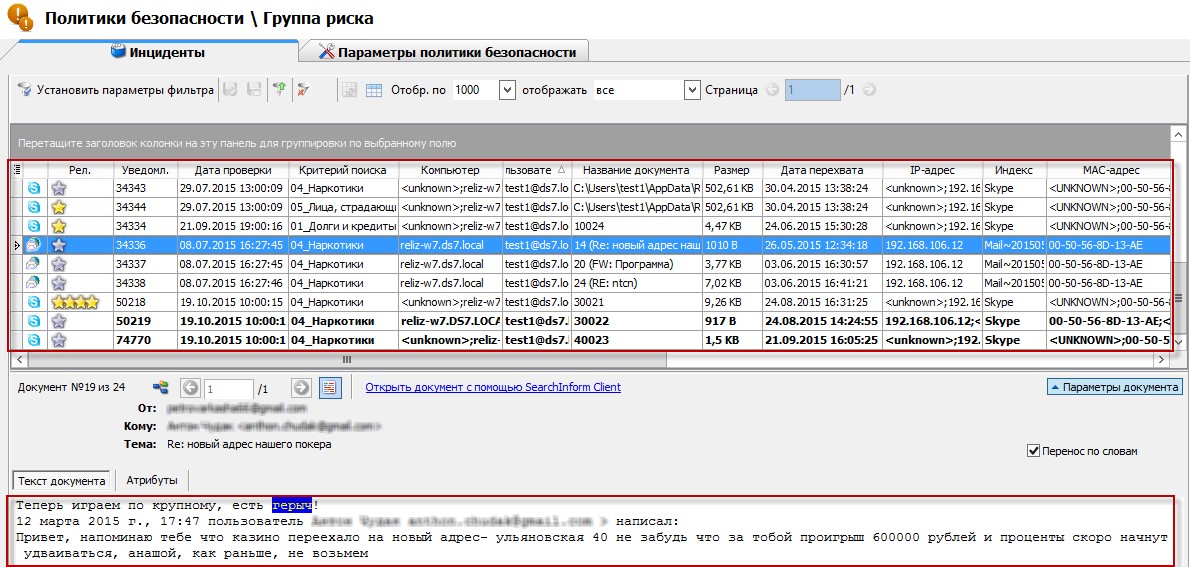Image resolution: width=1190 pixels, height=567 pixels.
Task: Click the Установить параметры фильтра button
Action: pyautogui.click(x=115, y=90)
